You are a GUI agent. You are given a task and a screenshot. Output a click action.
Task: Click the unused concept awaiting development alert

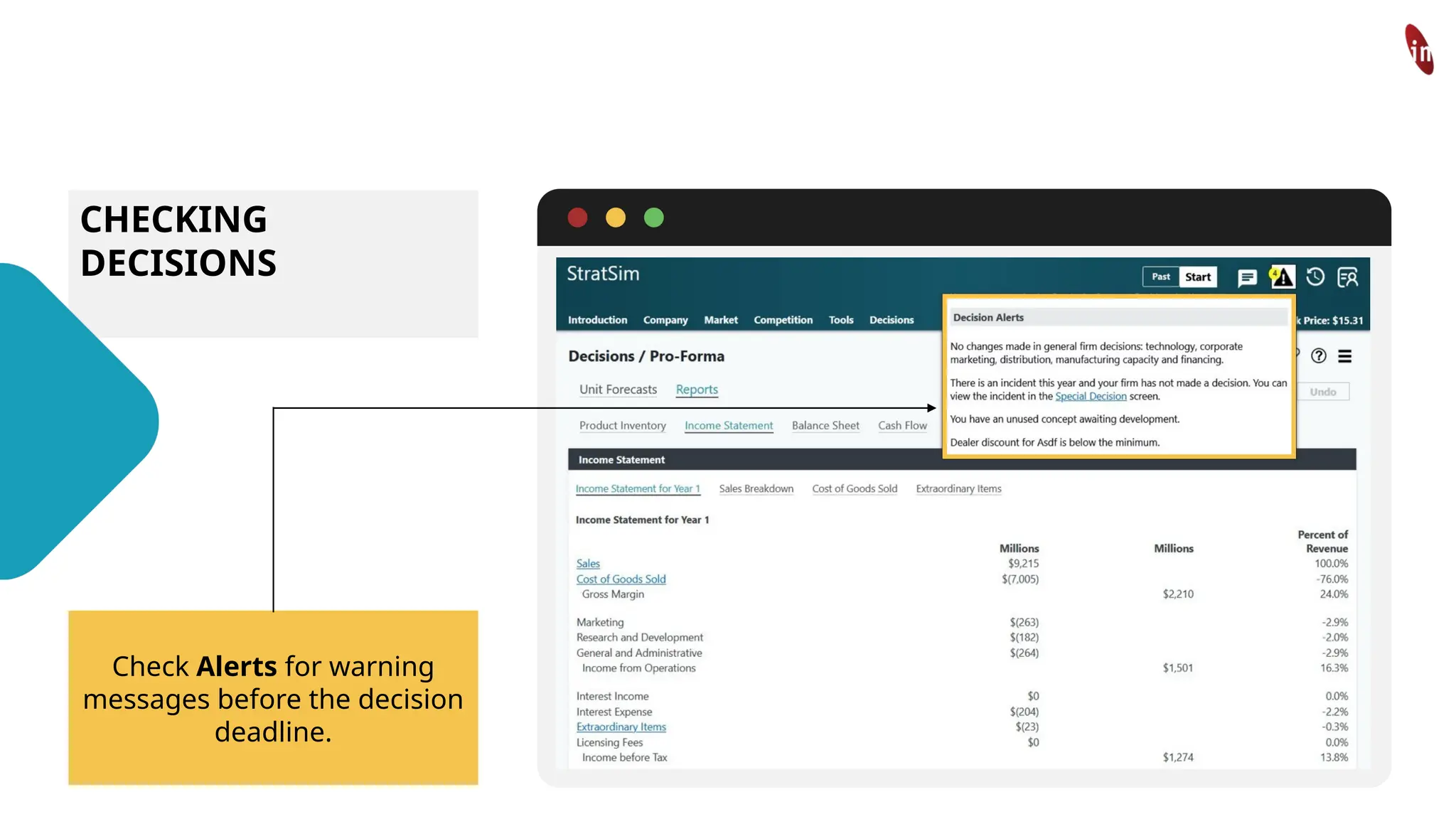[x=1064, y=419]
